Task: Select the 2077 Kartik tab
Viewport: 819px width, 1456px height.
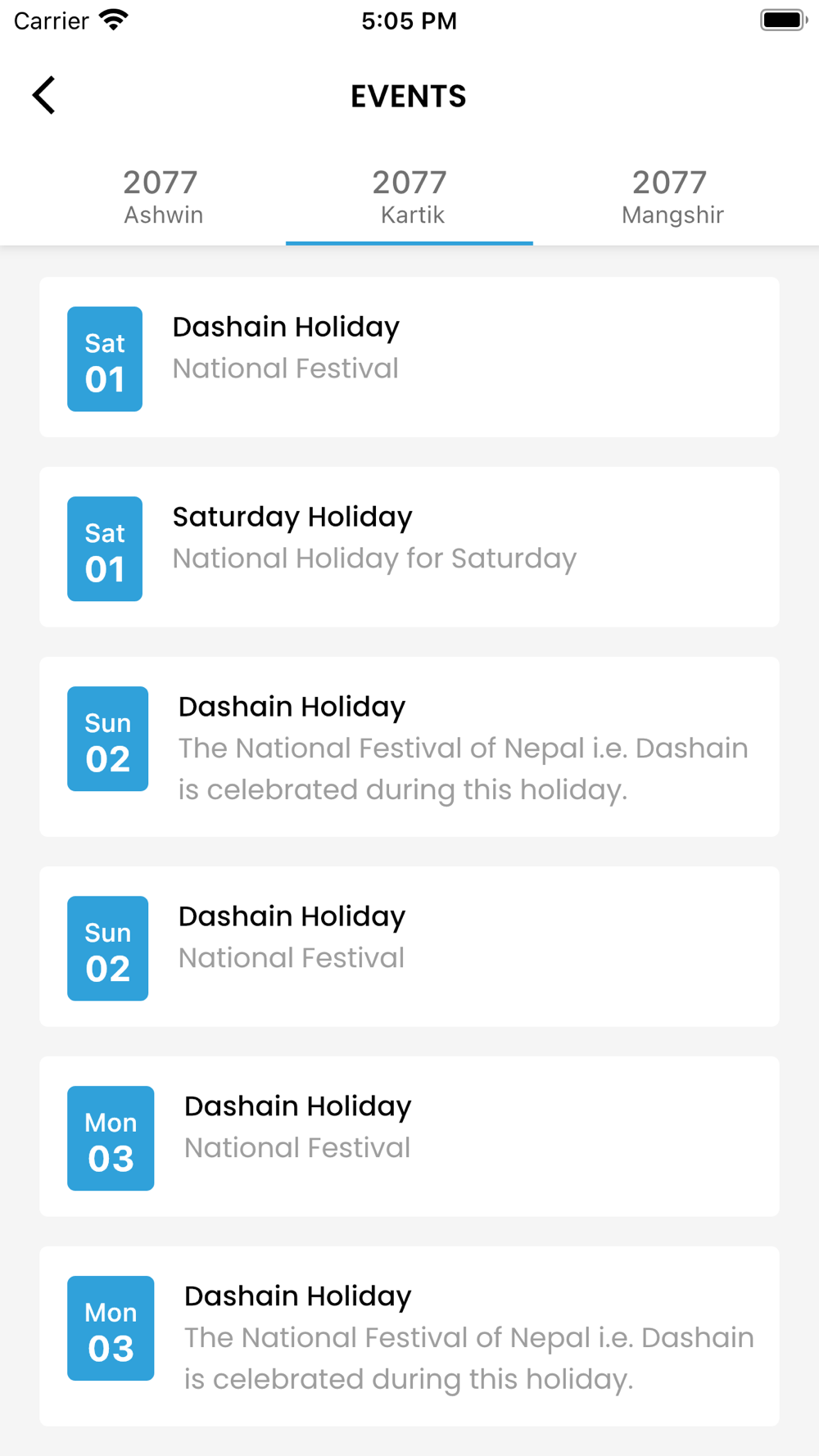Action: click(x=409, y=197)
